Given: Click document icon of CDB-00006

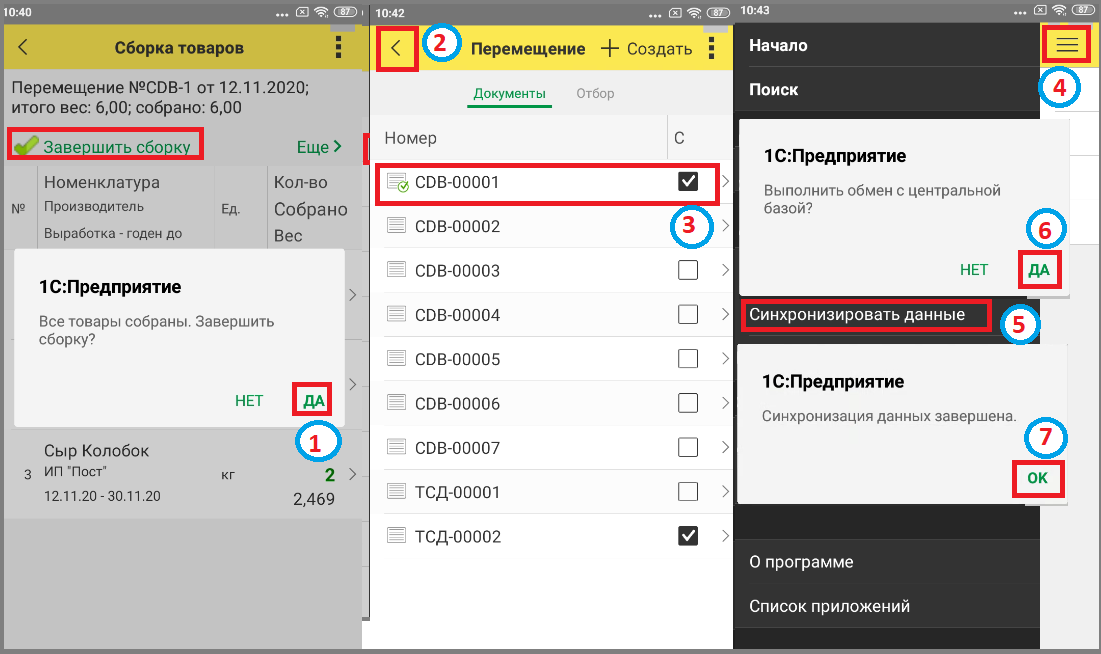Looking at the screenshot, I should point(397,402).
